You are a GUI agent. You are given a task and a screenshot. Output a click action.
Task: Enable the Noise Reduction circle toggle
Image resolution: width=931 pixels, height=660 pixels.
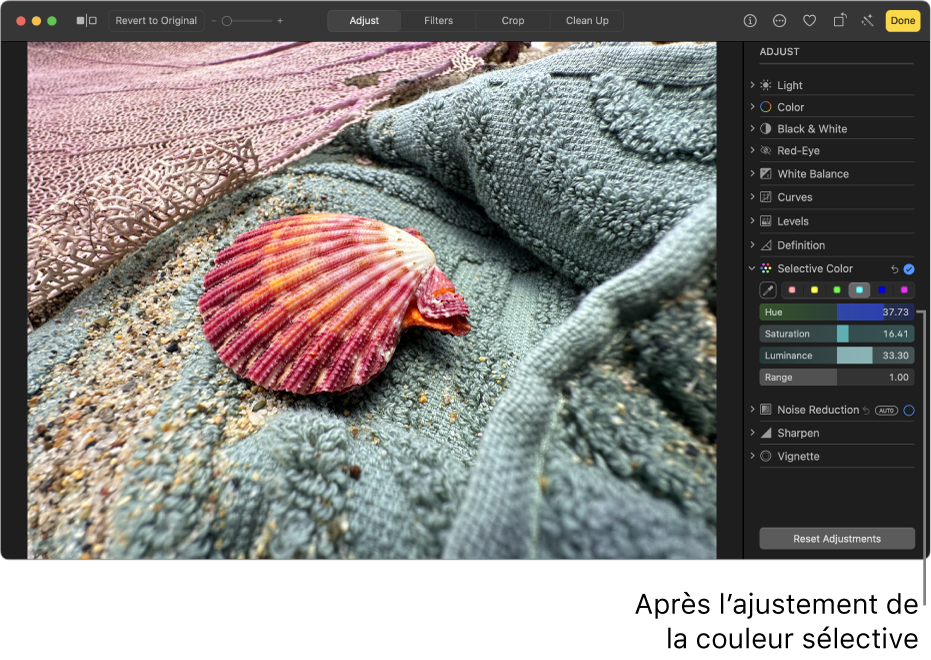909,410
